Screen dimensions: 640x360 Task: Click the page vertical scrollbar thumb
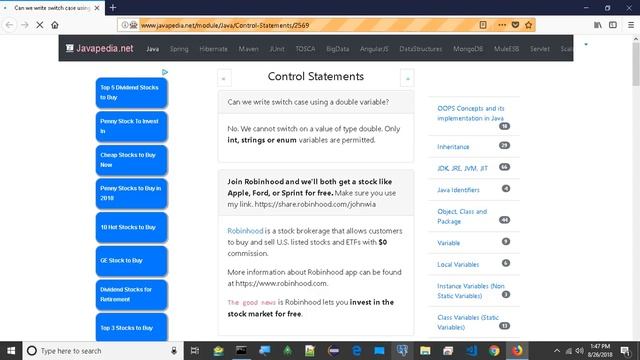click(636, 63)
